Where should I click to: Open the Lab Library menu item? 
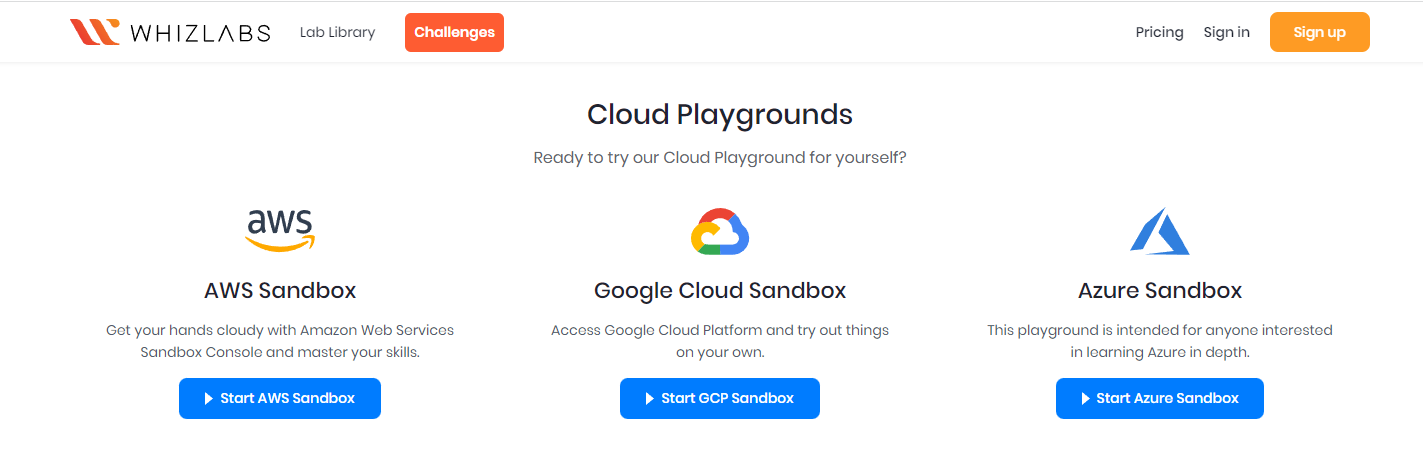(x=337, y=32)
